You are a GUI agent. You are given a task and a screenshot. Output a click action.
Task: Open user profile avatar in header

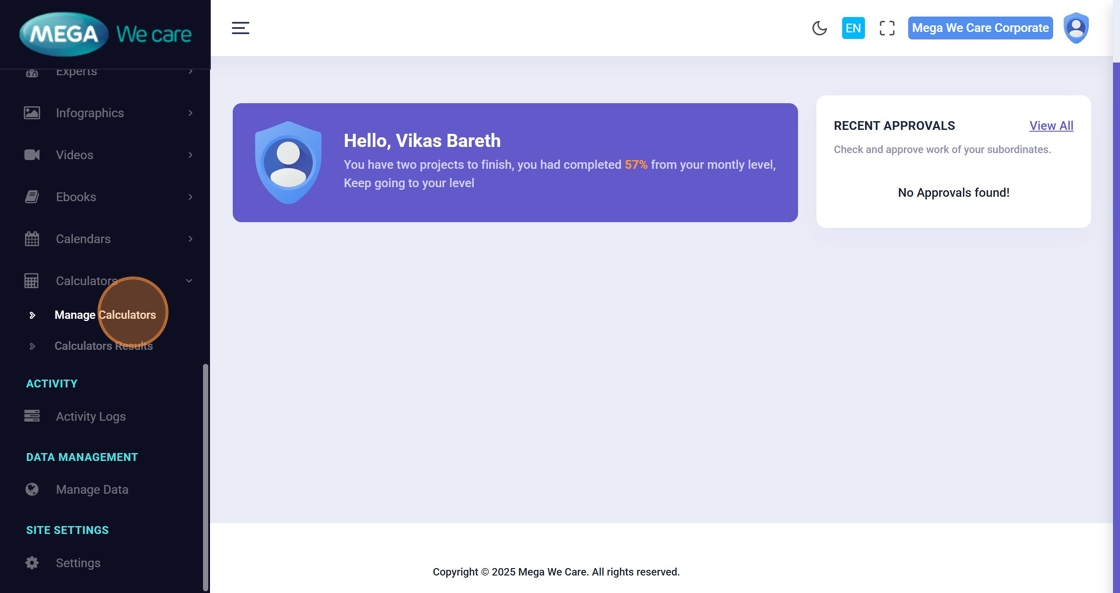(x=1076, y=28)
